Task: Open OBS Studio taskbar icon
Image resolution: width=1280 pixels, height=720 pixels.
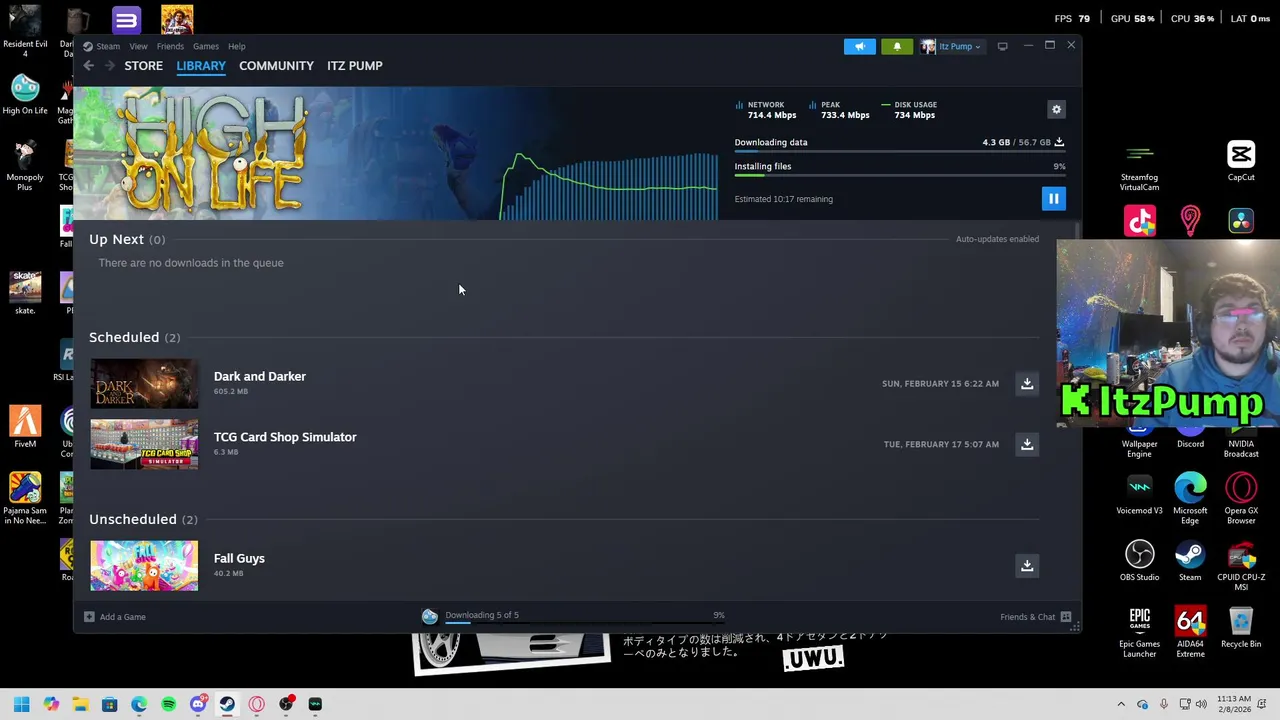Action: coord(286,704)
